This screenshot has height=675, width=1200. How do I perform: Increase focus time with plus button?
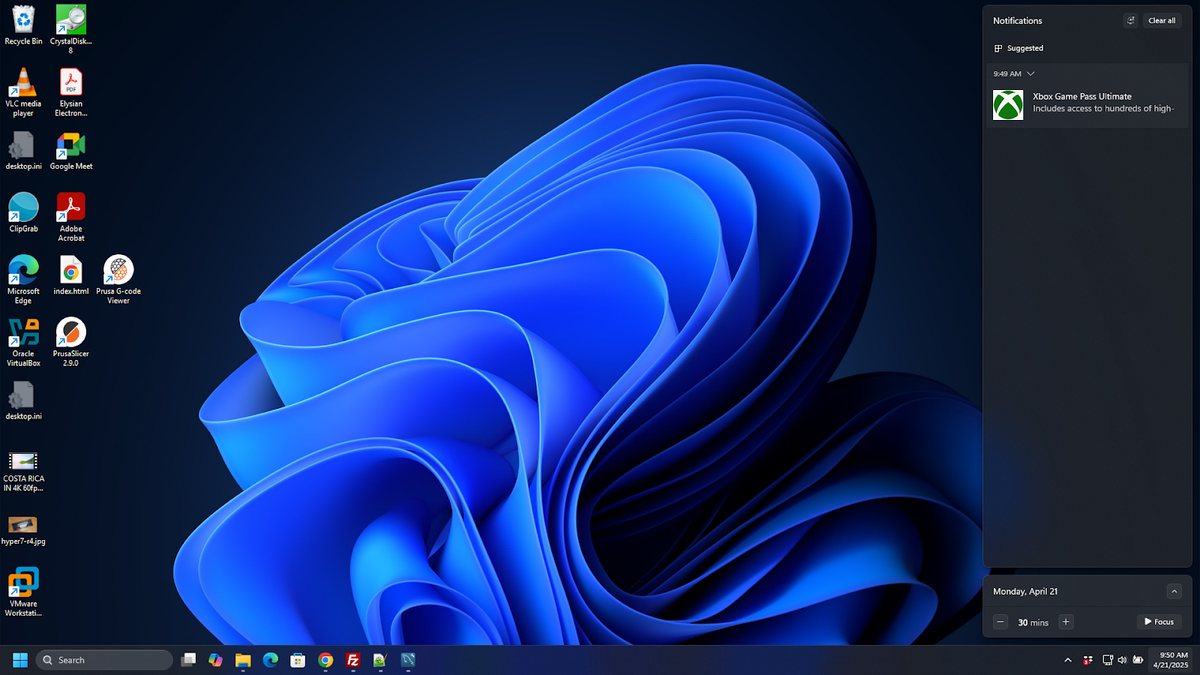point(1066,622)
